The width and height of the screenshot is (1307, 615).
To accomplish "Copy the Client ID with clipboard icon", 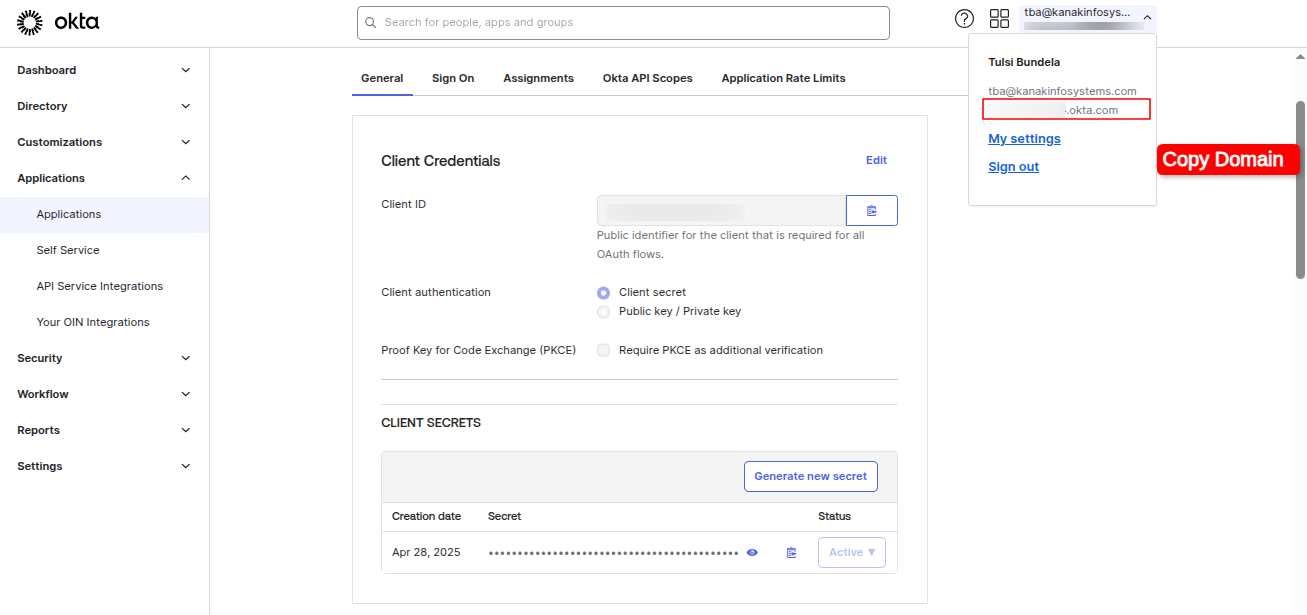I will [872, 210].
